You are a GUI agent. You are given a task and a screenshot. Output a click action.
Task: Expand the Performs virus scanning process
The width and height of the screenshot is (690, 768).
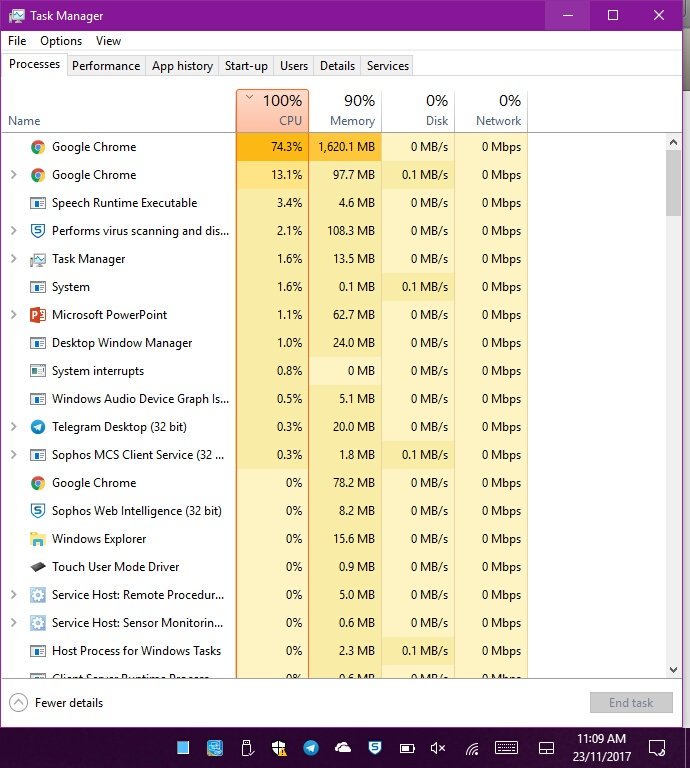14,231
